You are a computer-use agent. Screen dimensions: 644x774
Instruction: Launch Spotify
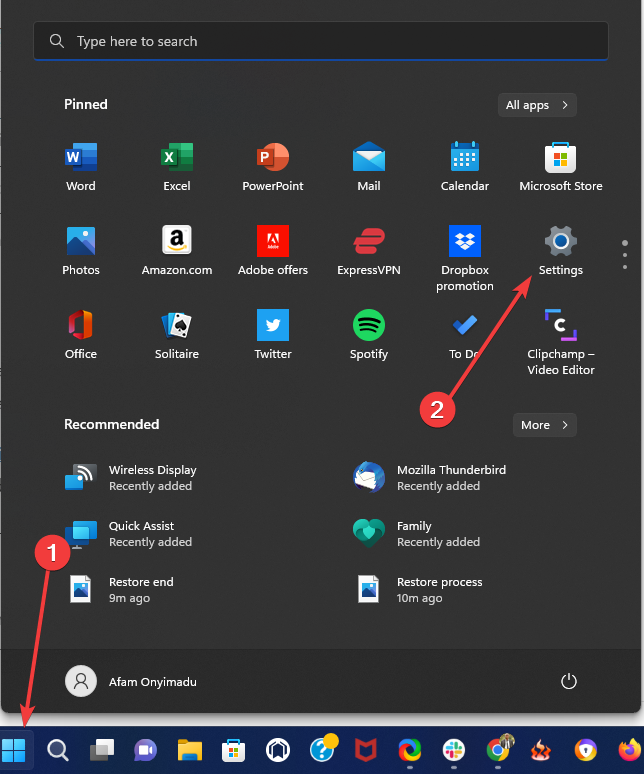coord(369,335)
